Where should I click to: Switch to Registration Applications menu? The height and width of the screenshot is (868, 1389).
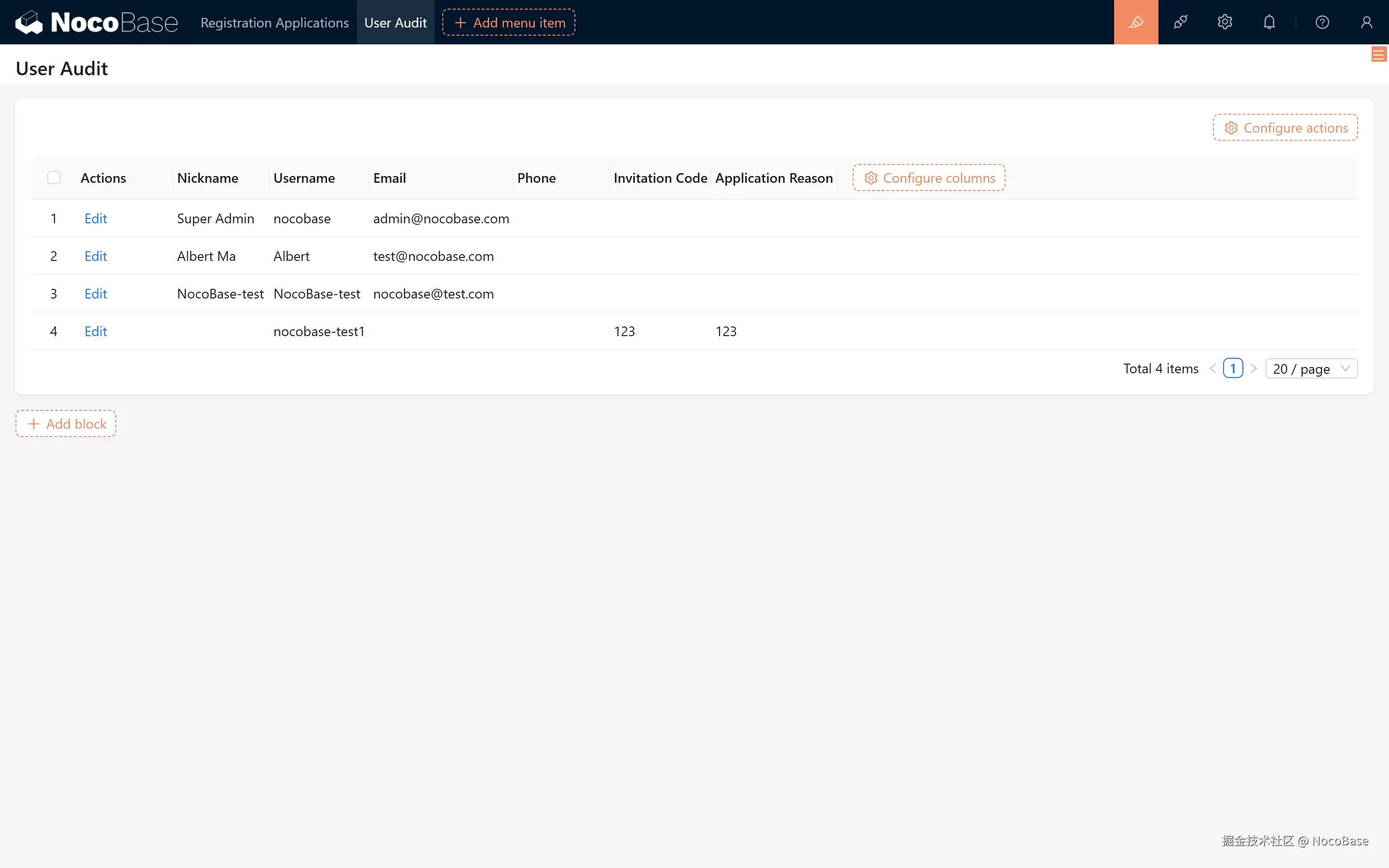(274, 22)
